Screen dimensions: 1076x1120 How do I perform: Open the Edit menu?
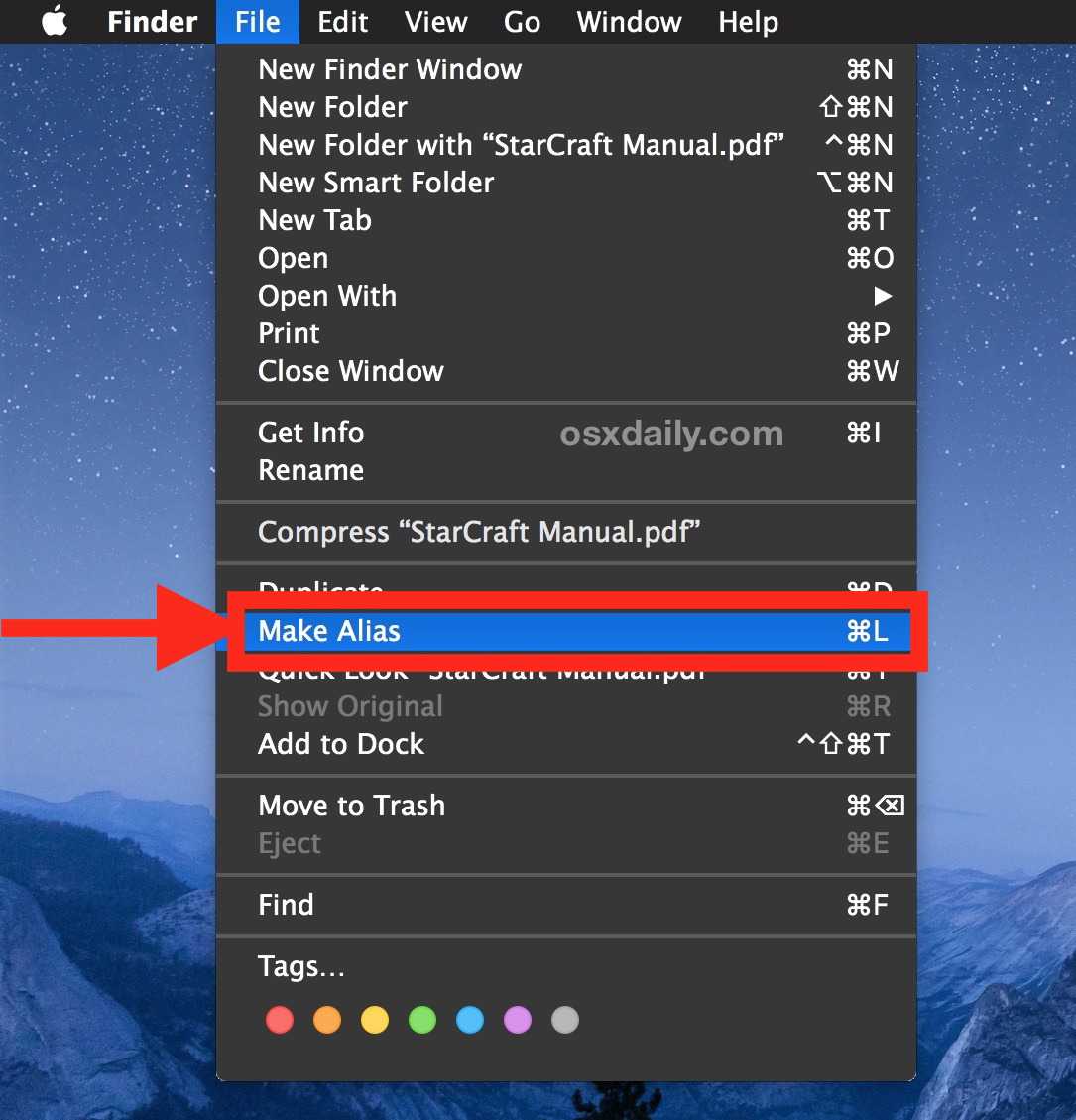pos(343,22)
